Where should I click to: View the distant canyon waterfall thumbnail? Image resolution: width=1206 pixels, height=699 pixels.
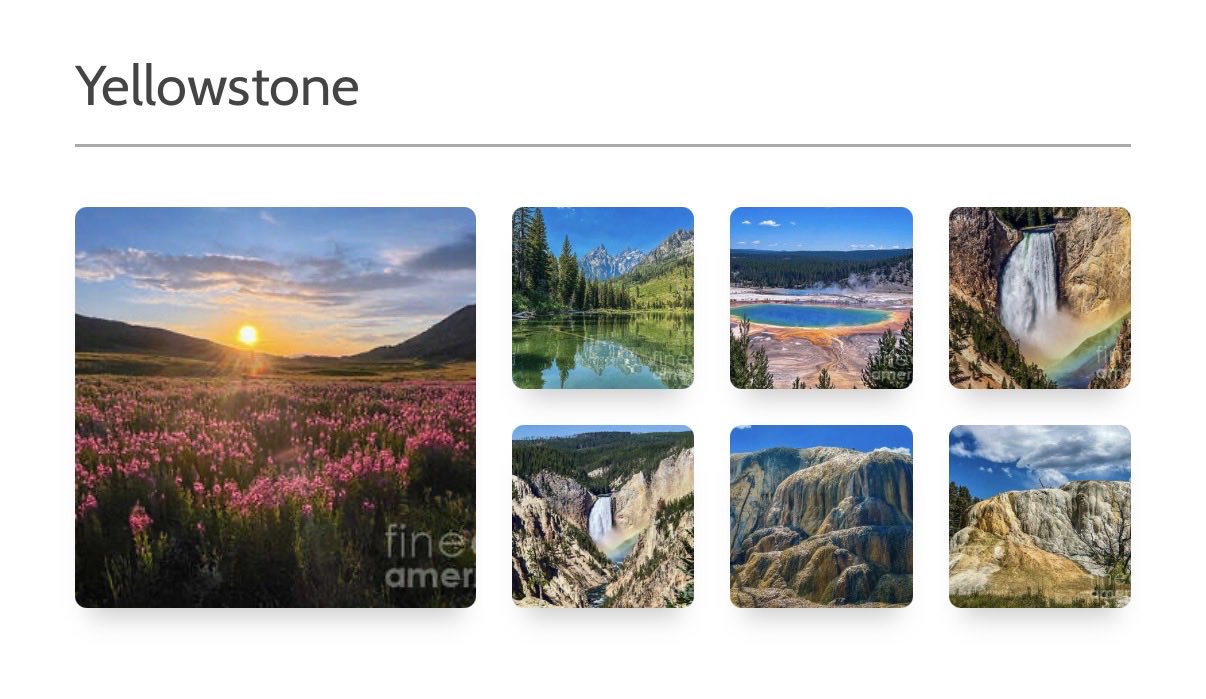point(602,516)
